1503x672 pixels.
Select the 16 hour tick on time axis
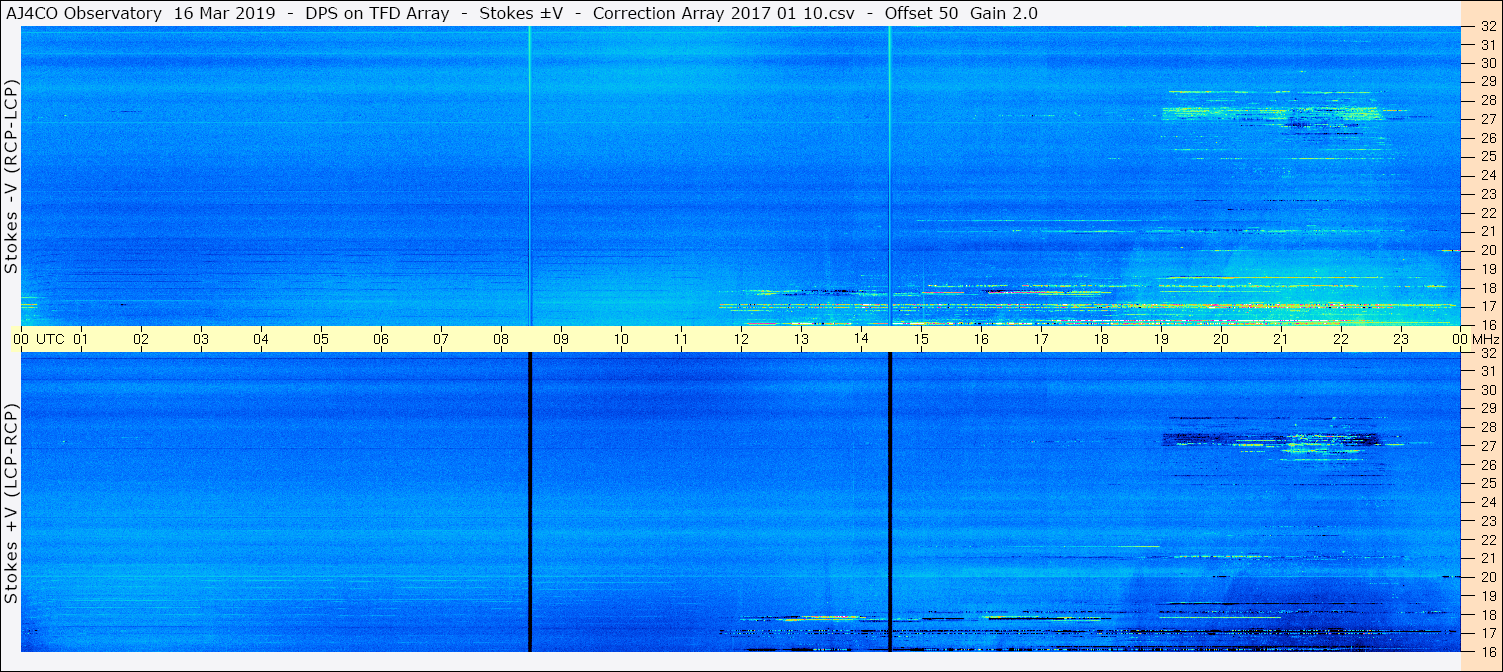(x=981, y=339)
